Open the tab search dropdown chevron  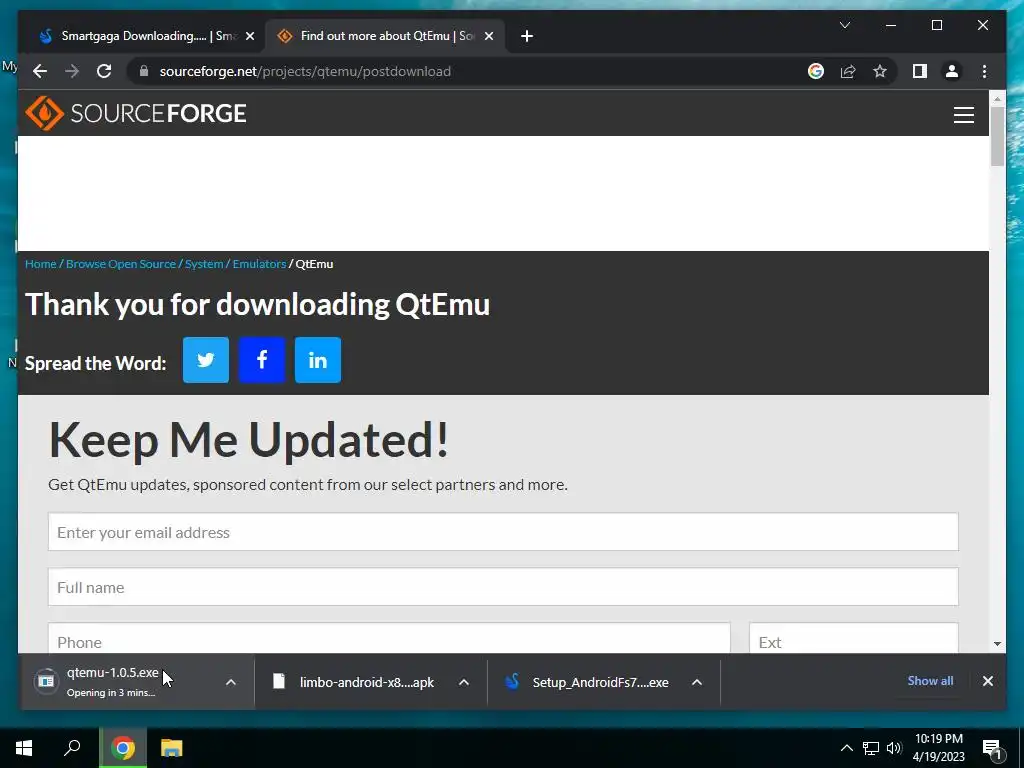point(844,25)
